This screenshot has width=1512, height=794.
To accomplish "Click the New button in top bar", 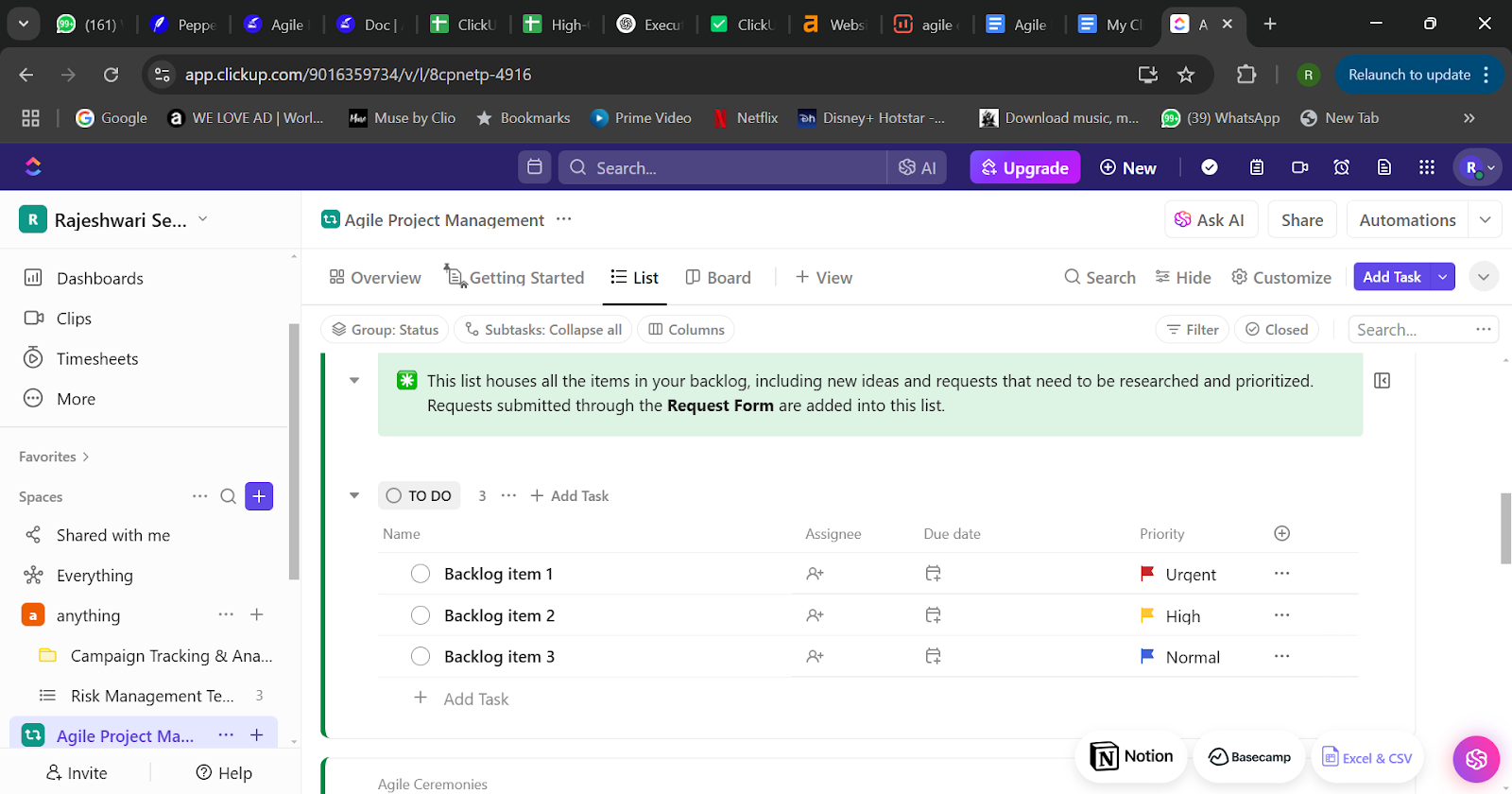I will [1128, 167].
